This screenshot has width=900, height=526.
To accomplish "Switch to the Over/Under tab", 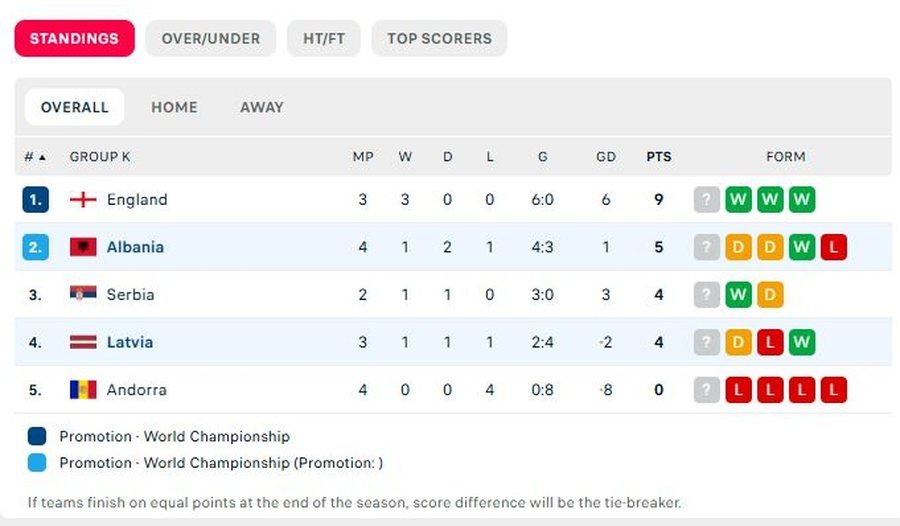I will pos(211,38).
